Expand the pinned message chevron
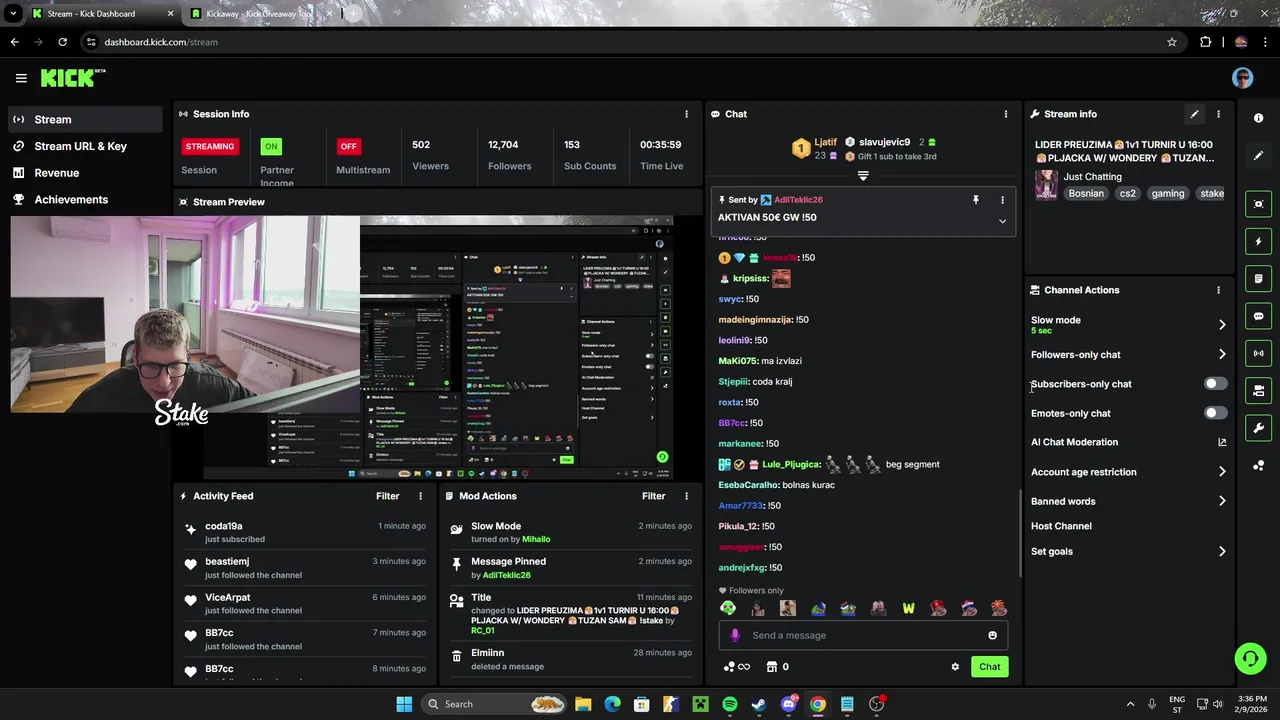 1002,221
